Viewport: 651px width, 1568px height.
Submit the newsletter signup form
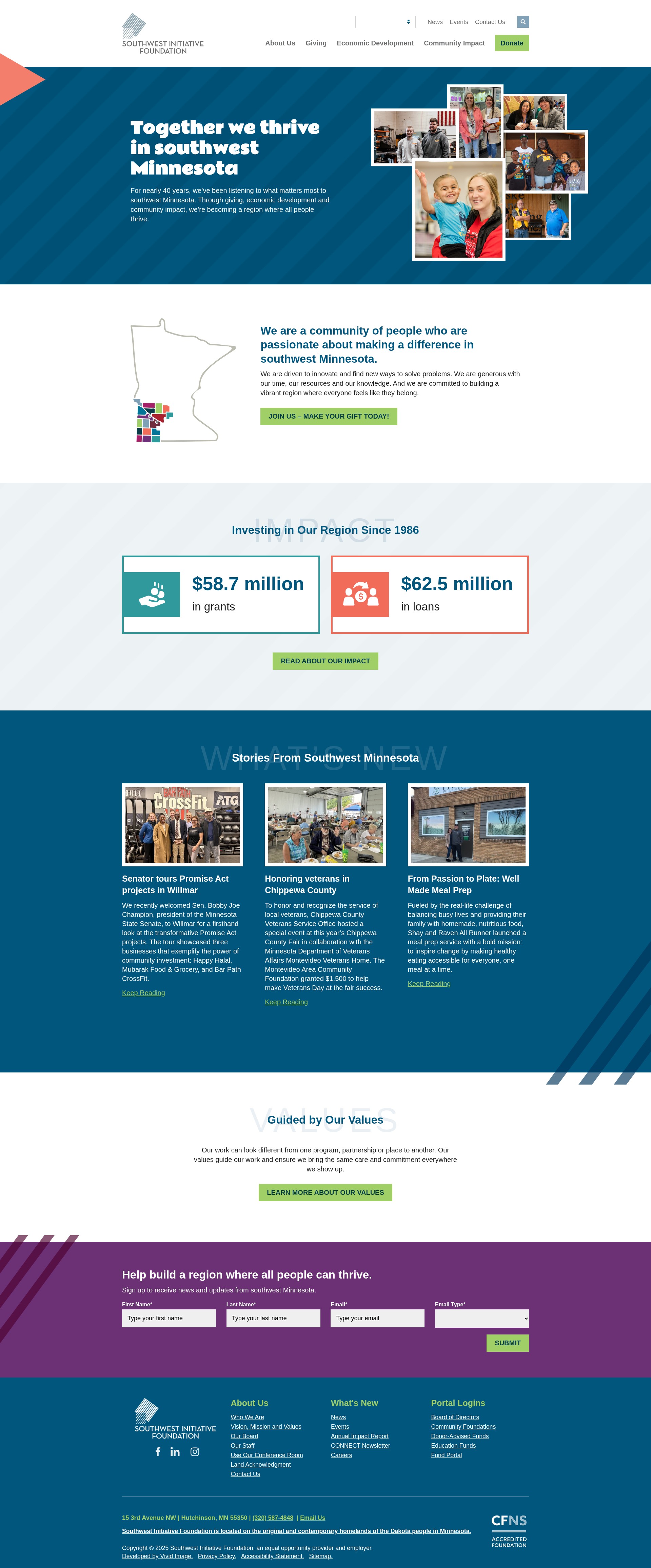point(507,1343)
